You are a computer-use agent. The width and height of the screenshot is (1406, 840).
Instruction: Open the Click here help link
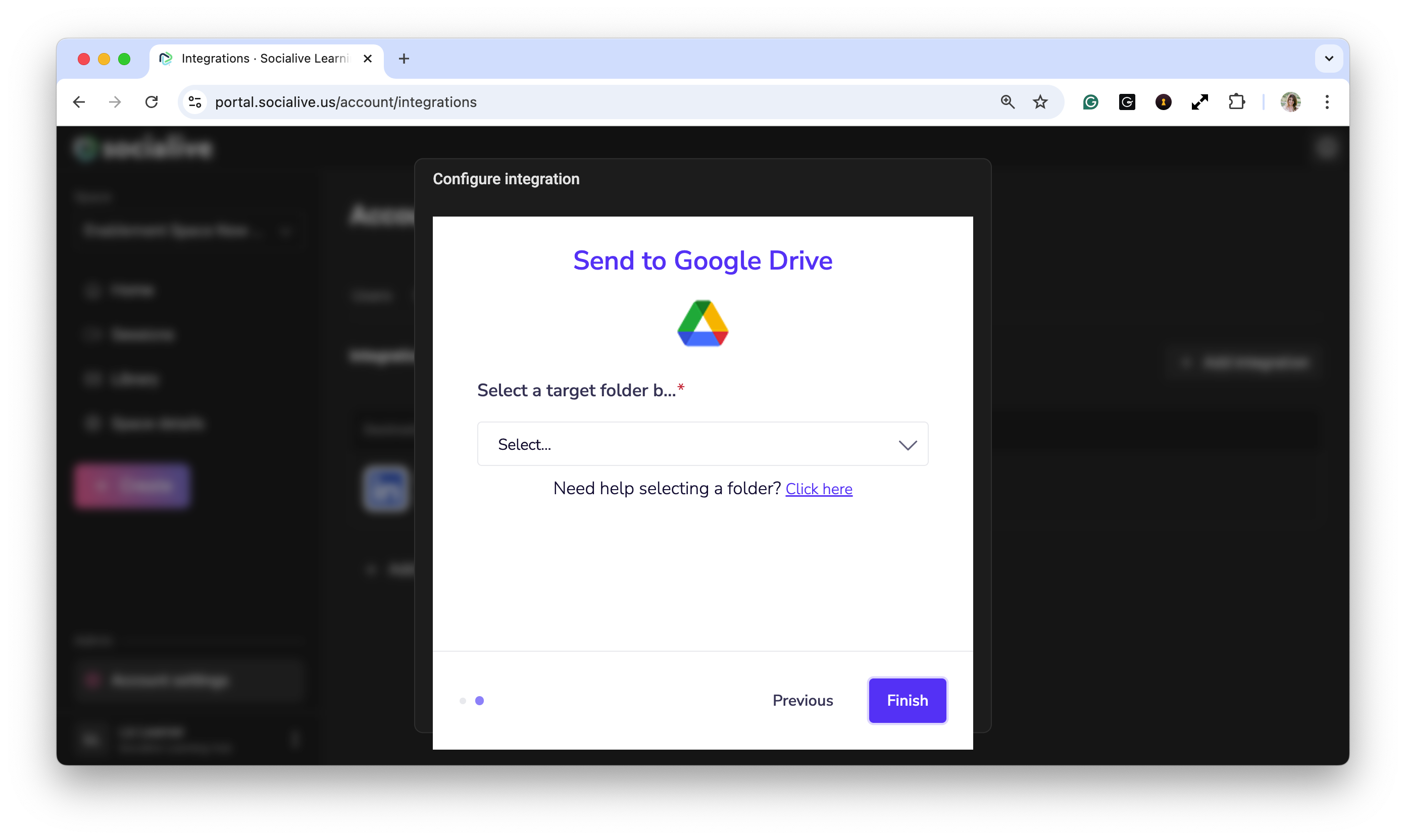coord(818,489)
